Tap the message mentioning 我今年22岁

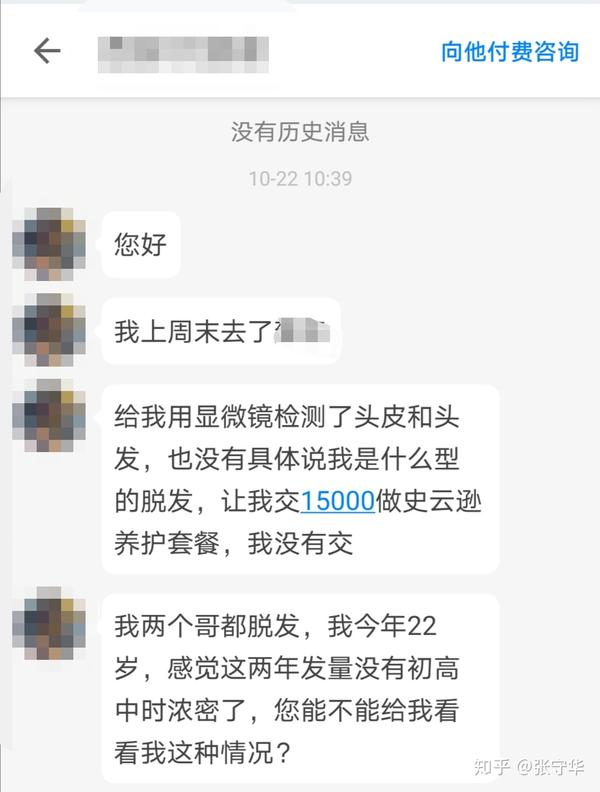(x=301, y=688)
